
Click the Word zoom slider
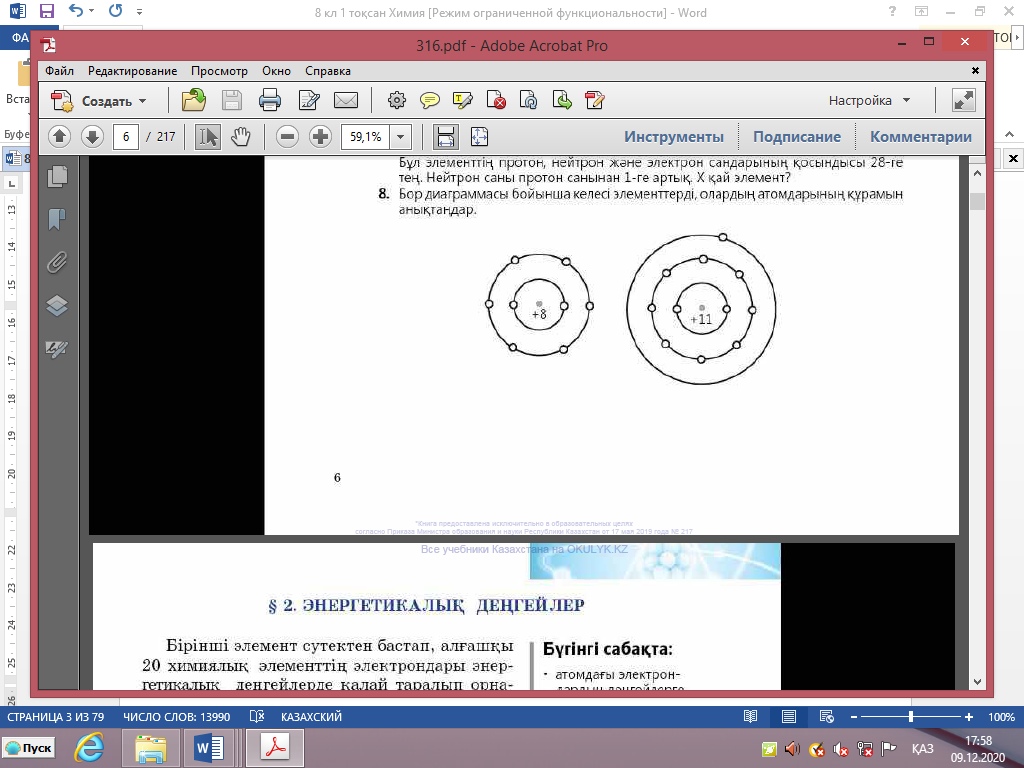coord(910,717)
